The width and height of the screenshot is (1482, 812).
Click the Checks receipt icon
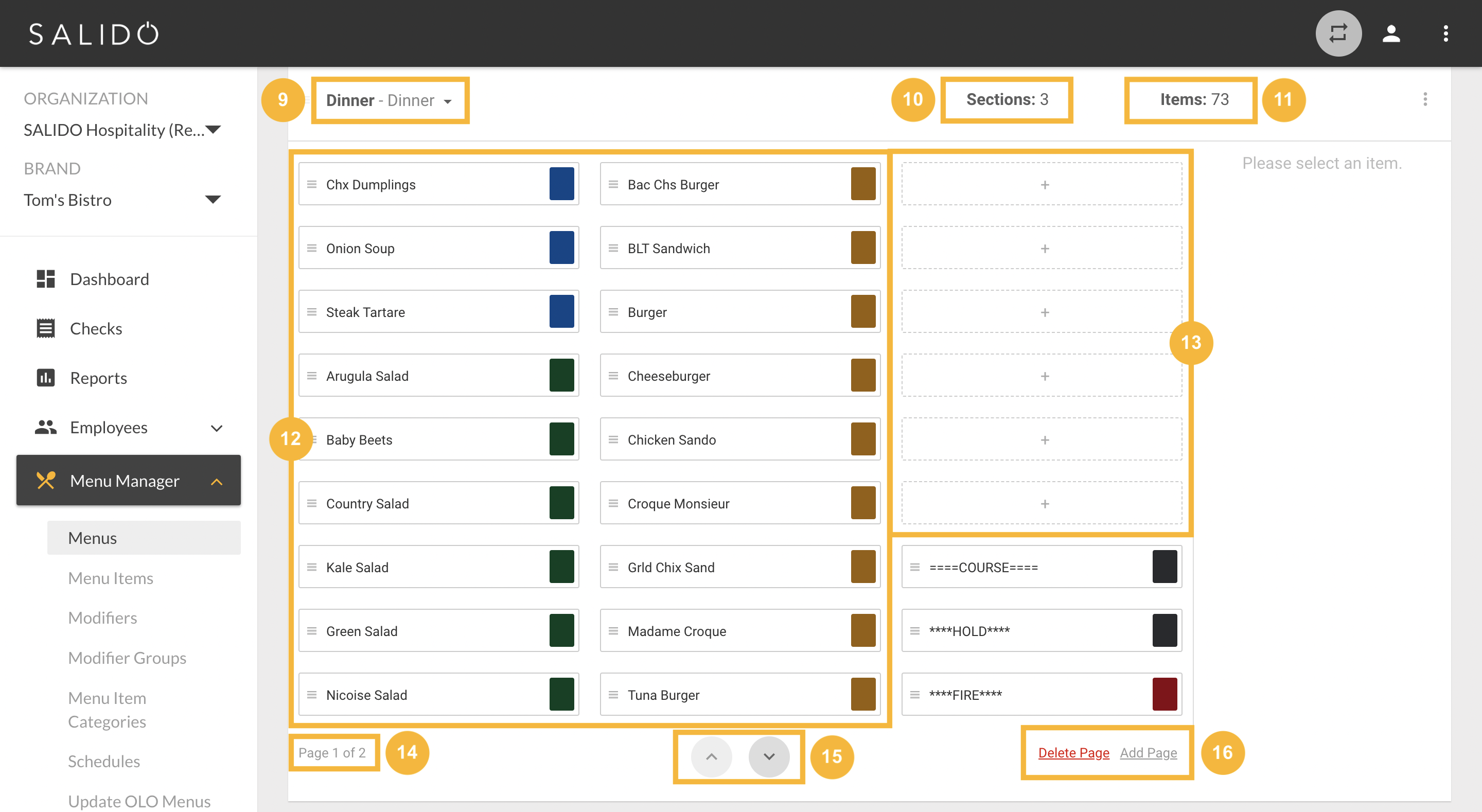coord(45,329)
